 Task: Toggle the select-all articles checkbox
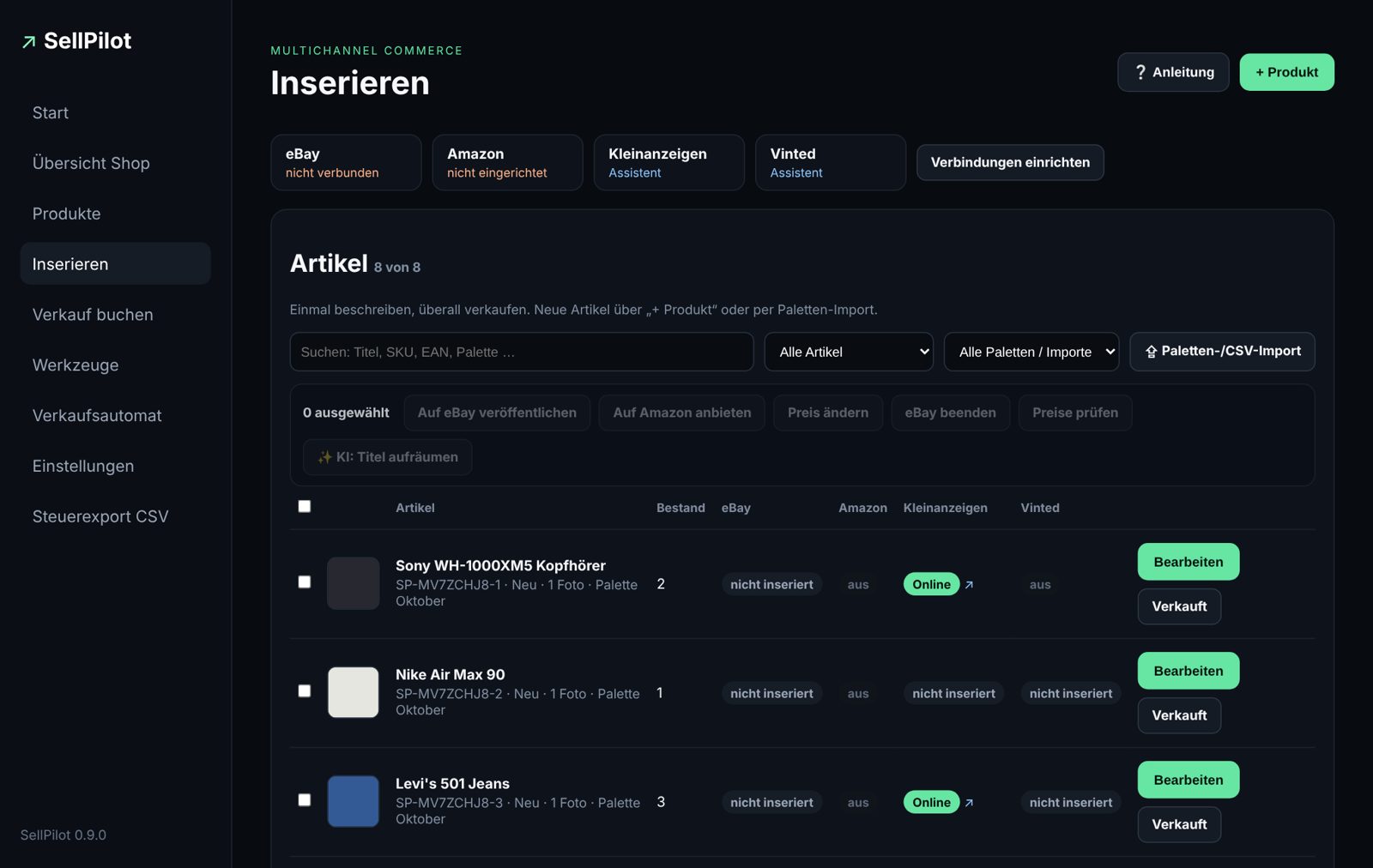(x=305, y=506)
